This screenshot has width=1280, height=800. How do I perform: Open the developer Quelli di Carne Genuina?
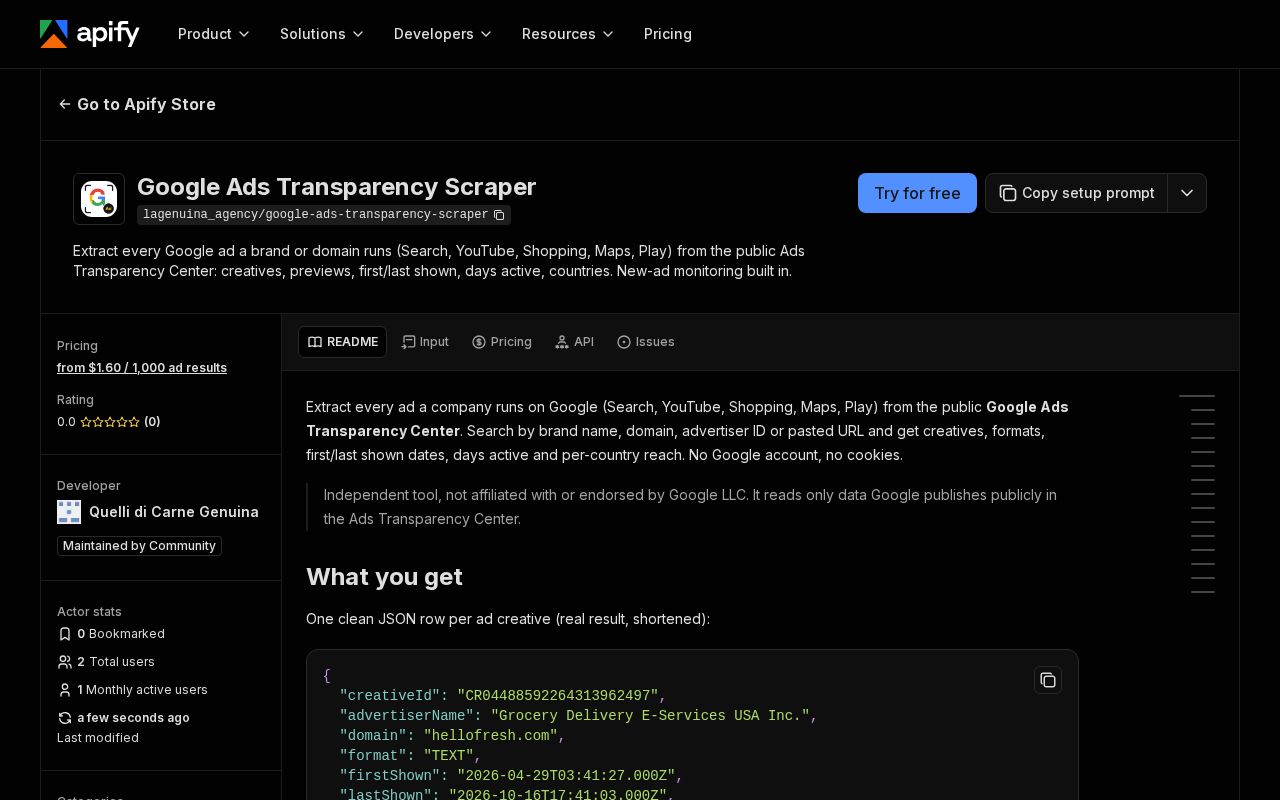pyautogui.click(x=174, y=512)
